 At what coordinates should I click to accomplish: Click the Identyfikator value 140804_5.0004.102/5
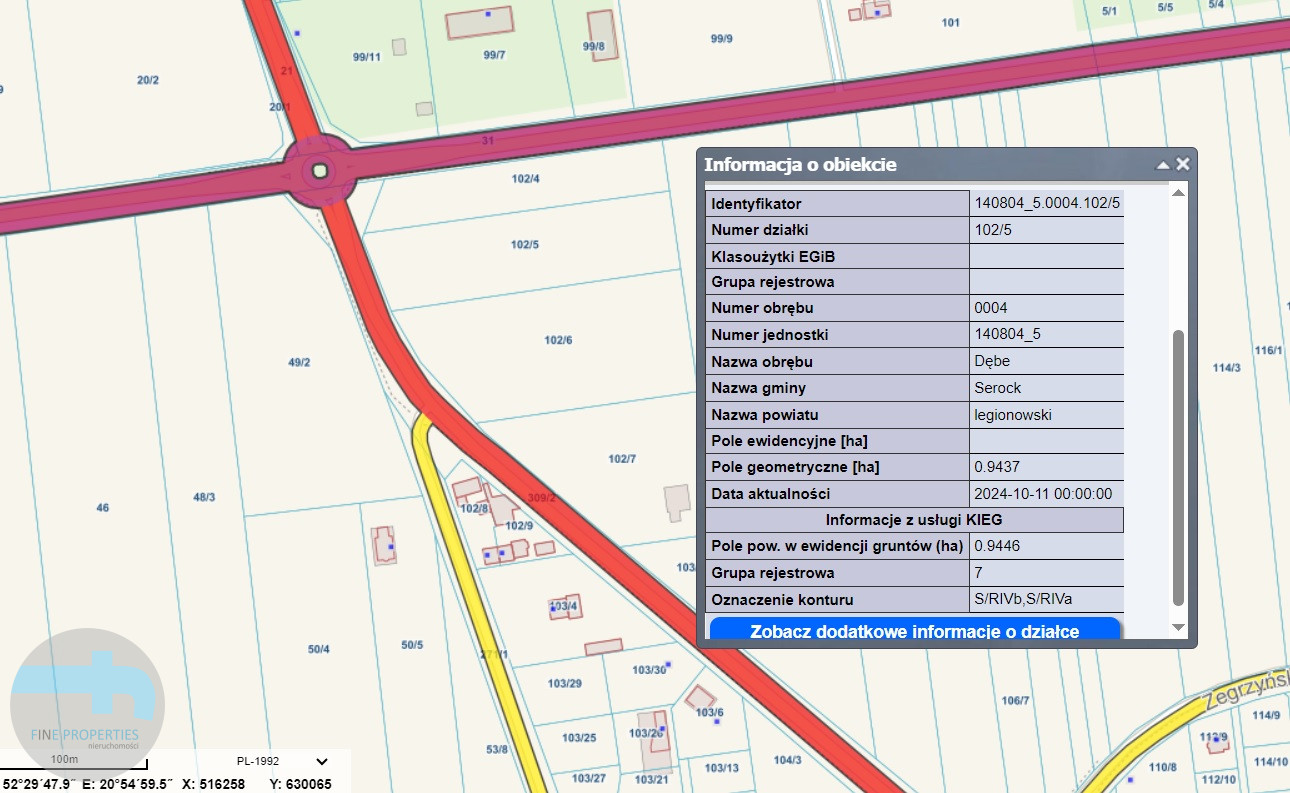(x=1046, y=204)
